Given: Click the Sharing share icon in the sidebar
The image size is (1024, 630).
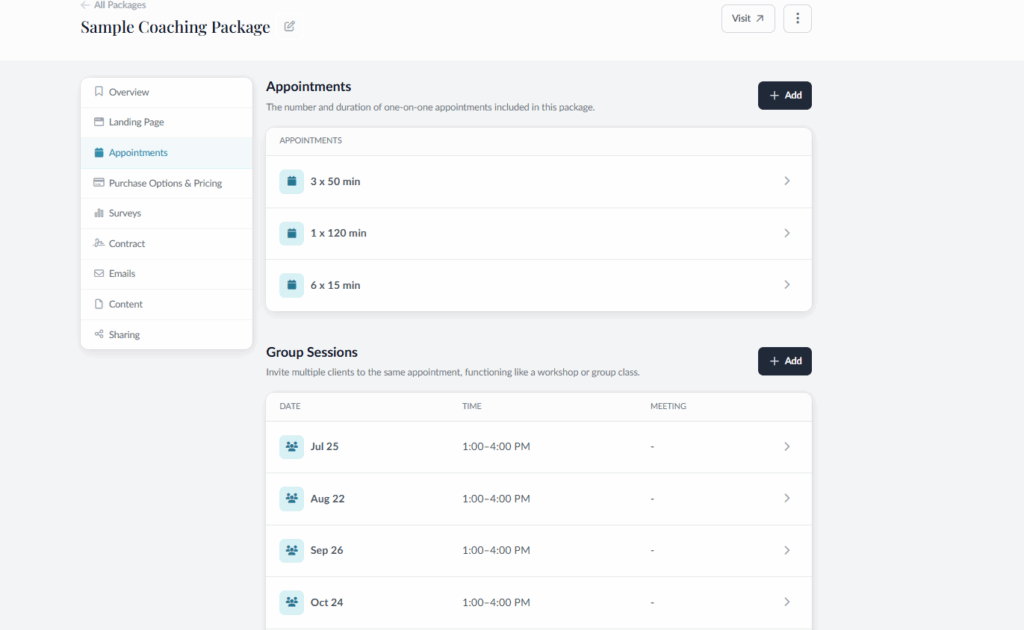Looking at the screenshot, I should click(99, 334).
